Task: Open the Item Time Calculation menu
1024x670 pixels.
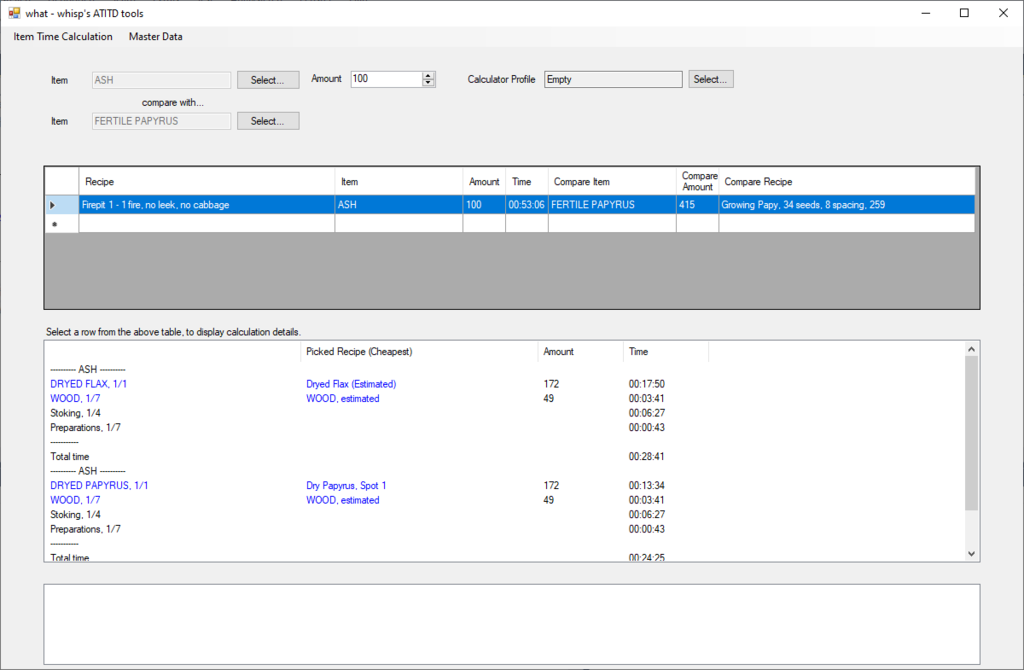Action: pyautogui.click(x=63, y=37)
